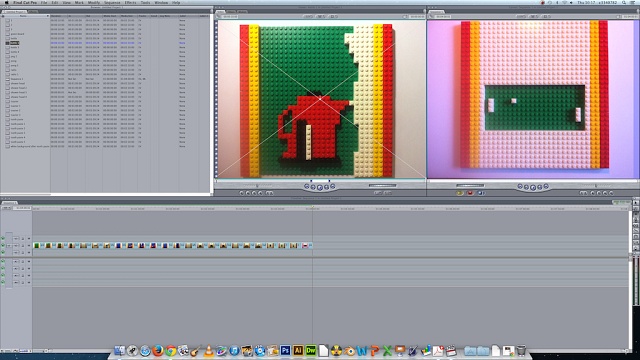The width and height of the screenshot is (640, 360).
Task: Open Microsoft Word from the dock
Action: [x=362, y=351]
